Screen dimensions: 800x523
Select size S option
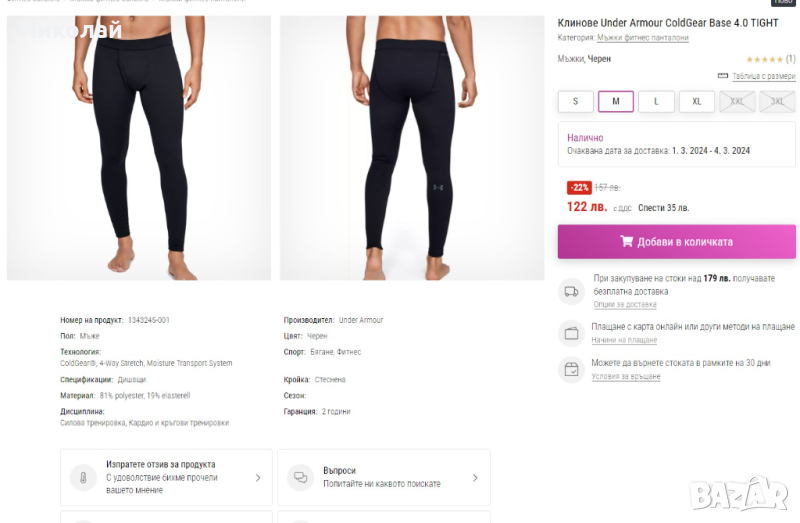(x=575, y=101)
